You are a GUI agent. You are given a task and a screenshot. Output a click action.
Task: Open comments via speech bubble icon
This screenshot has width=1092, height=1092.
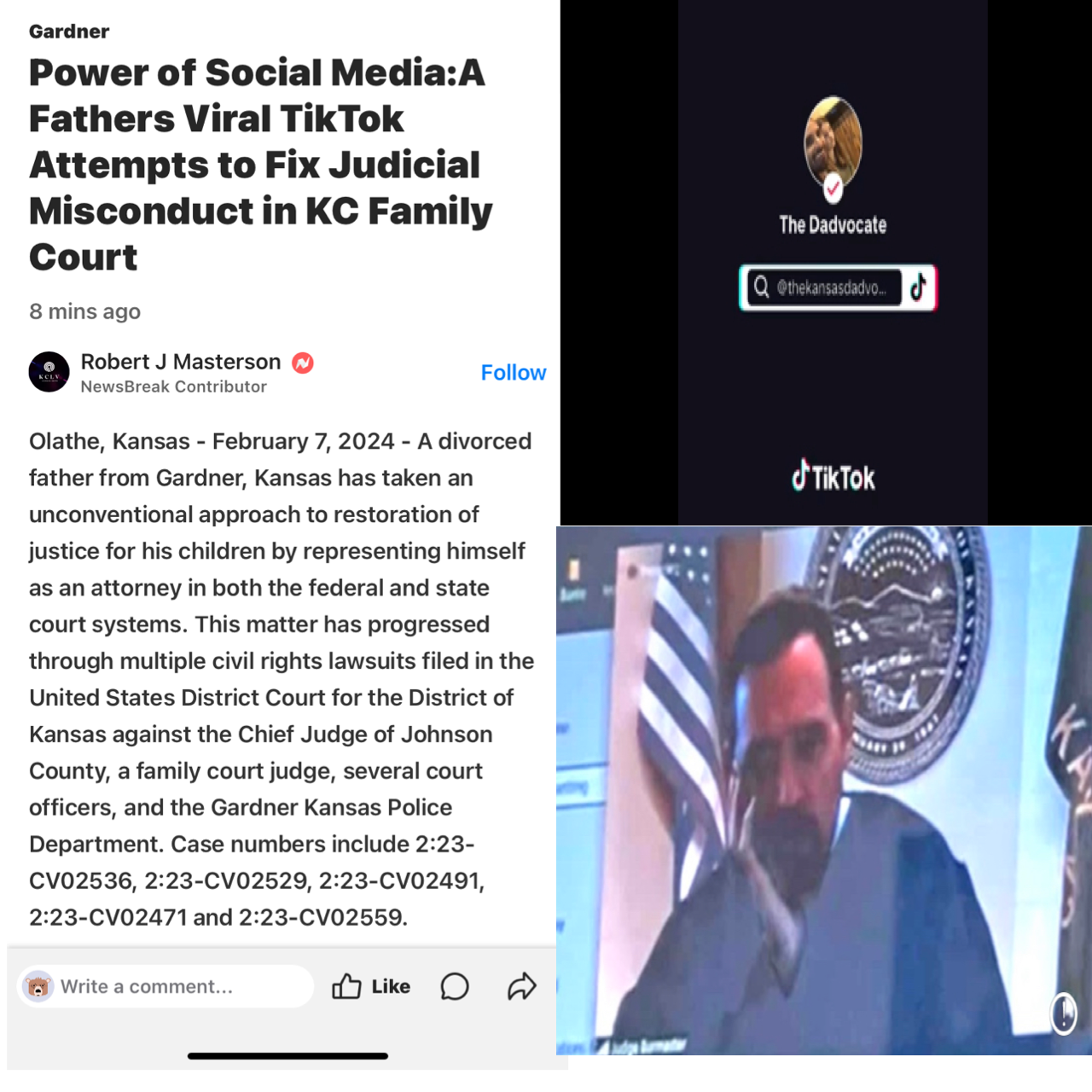point(455,987)
